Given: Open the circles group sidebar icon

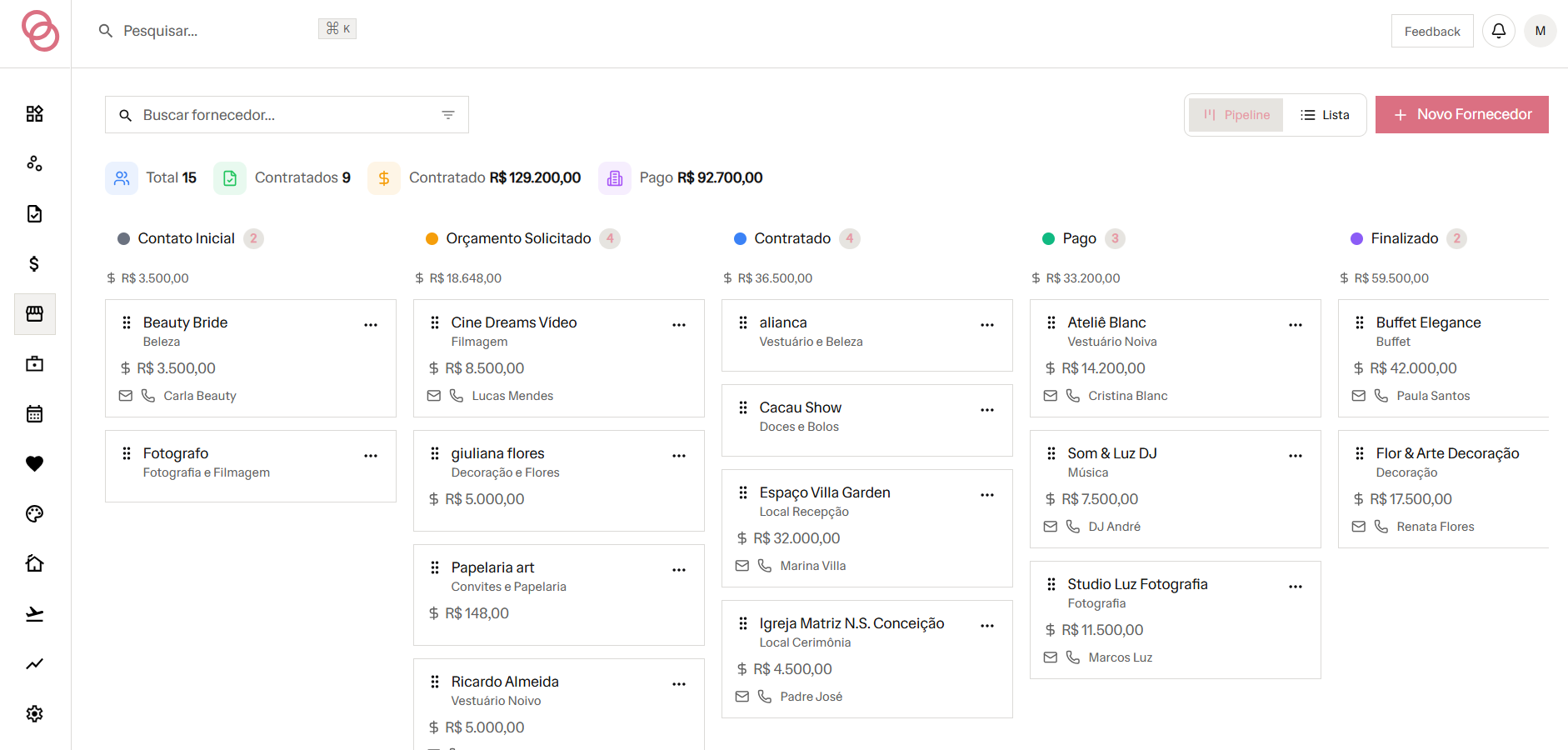Looking at the screenshot, I should click(x=34, y=163).
